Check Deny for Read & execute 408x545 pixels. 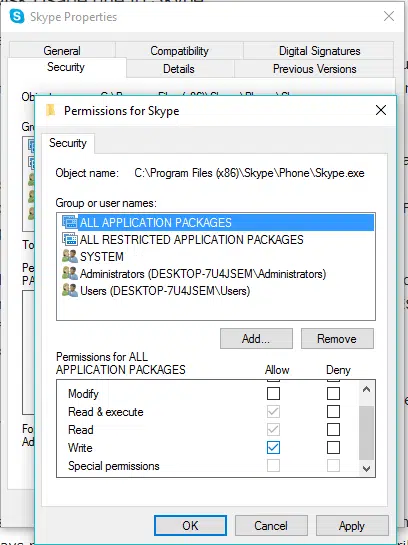pos(333,412)
